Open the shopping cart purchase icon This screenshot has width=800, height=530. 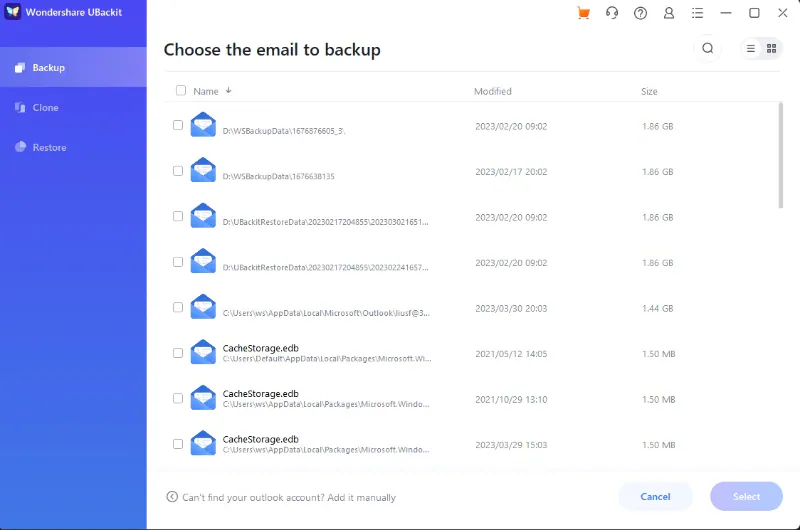tap(584, 13)
